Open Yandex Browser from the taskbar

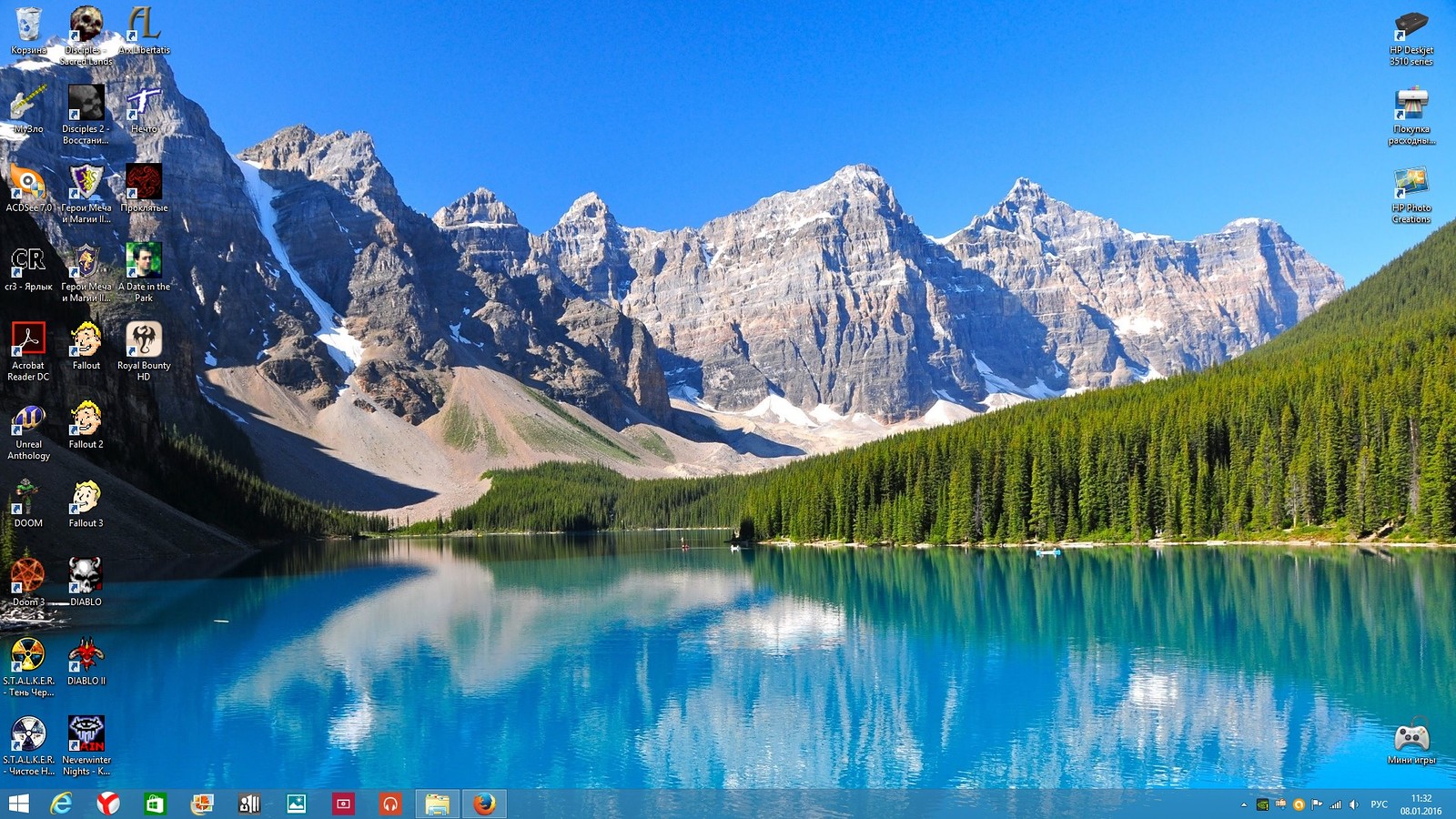(x=108, y=804)
